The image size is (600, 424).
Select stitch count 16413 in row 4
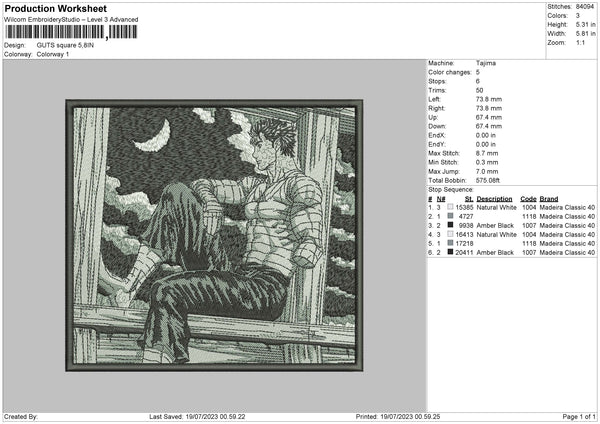(x=465, y=235)
